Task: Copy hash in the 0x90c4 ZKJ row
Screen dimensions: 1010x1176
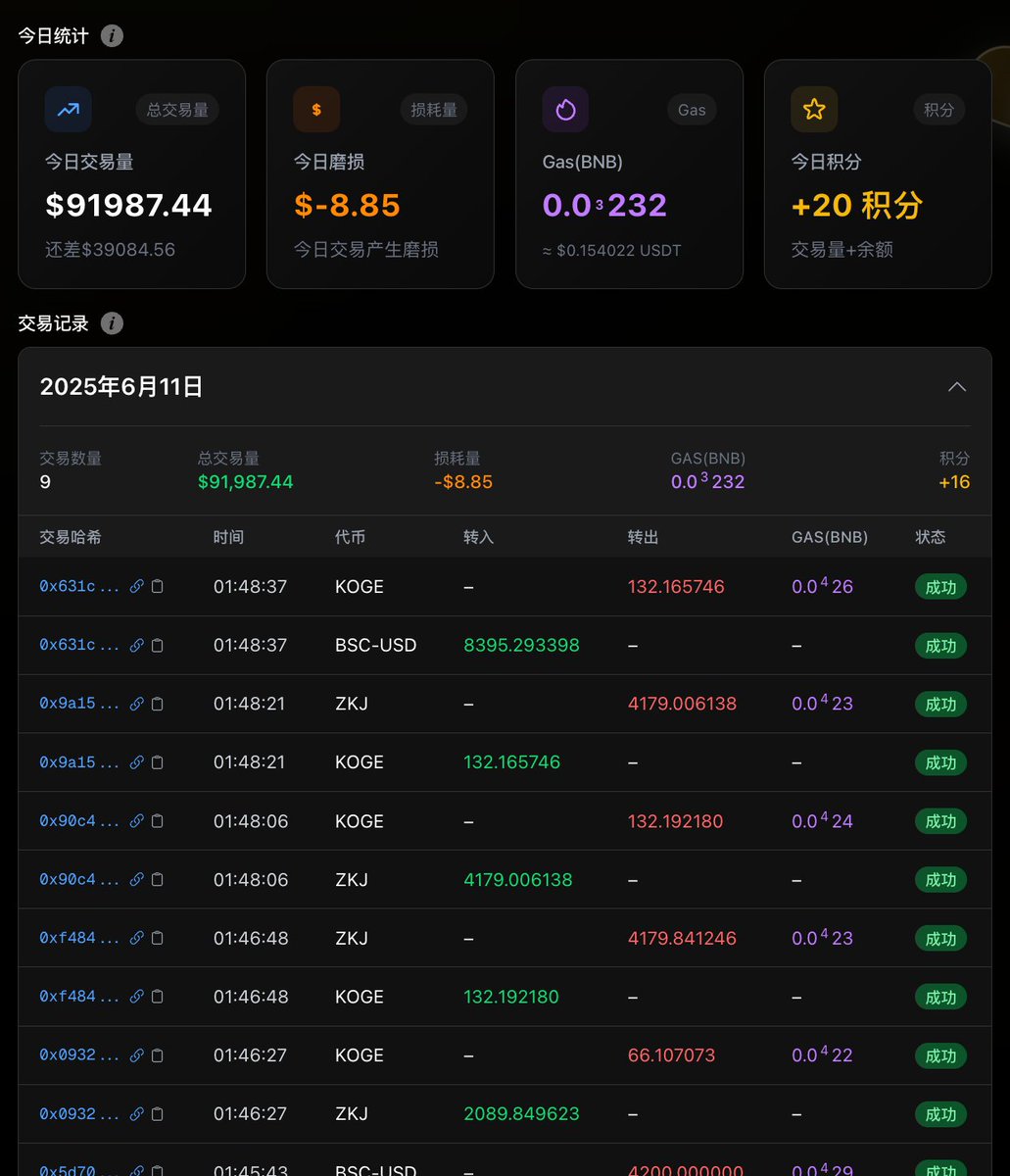Action: [x=158, y=880]
